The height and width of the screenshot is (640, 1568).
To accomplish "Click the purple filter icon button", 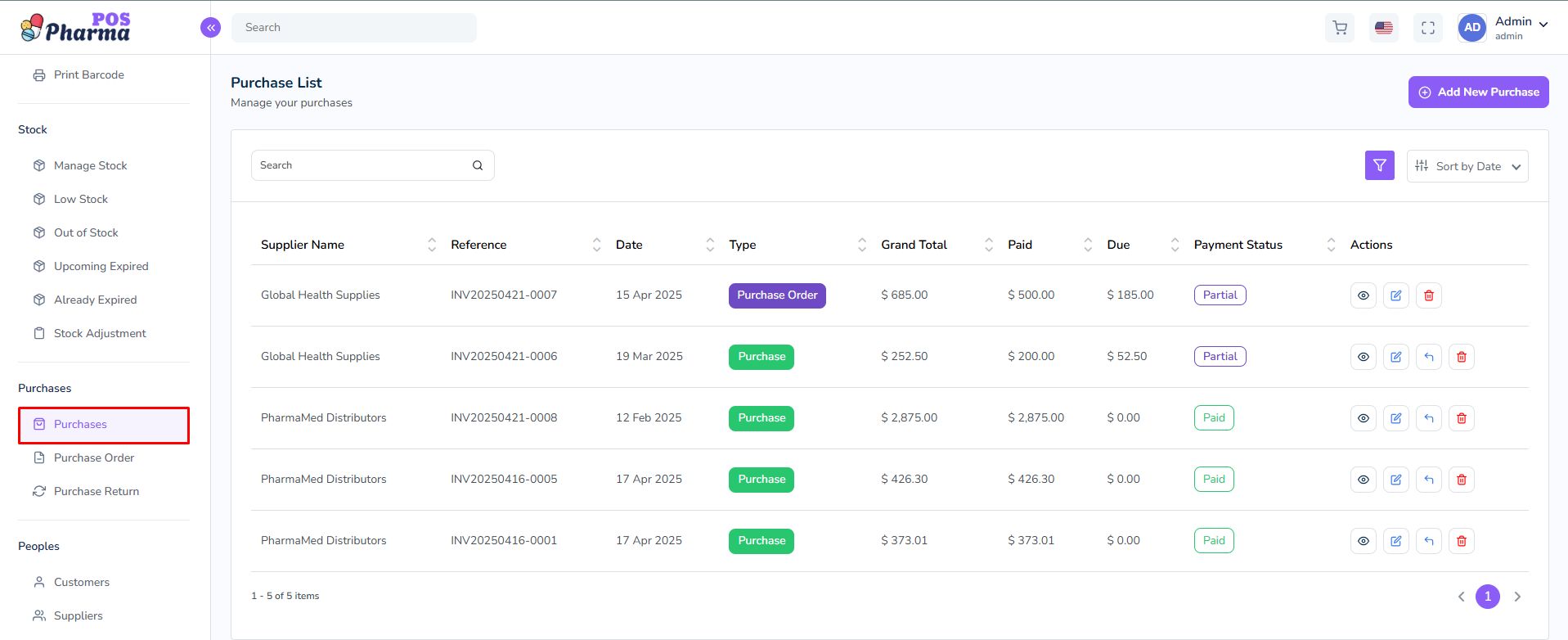I will tap(1380, 165).
